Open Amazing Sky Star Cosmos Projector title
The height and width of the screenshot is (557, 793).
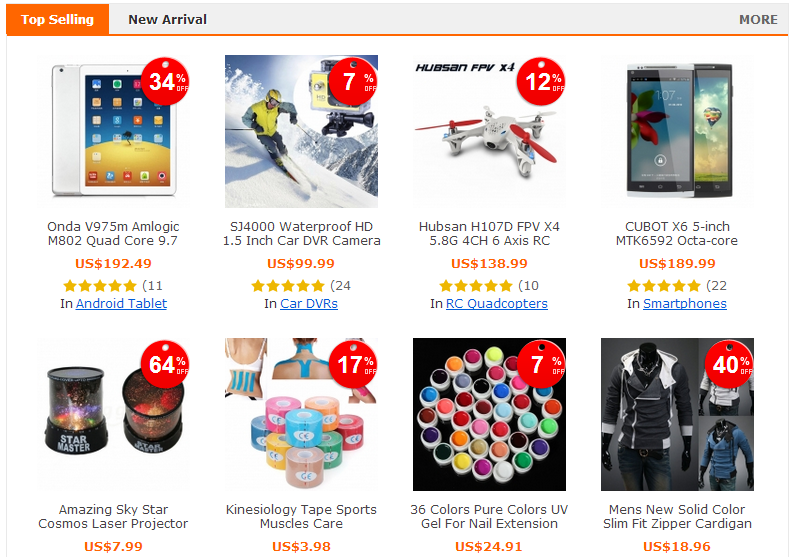(113, 517)
